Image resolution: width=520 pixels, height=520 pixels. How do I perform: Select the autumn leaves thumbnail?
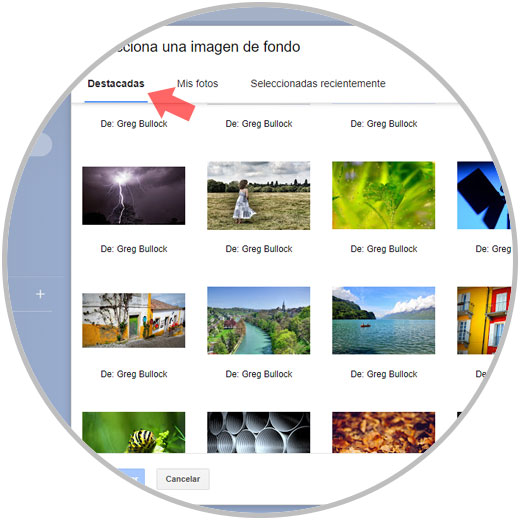coord(383,432)
